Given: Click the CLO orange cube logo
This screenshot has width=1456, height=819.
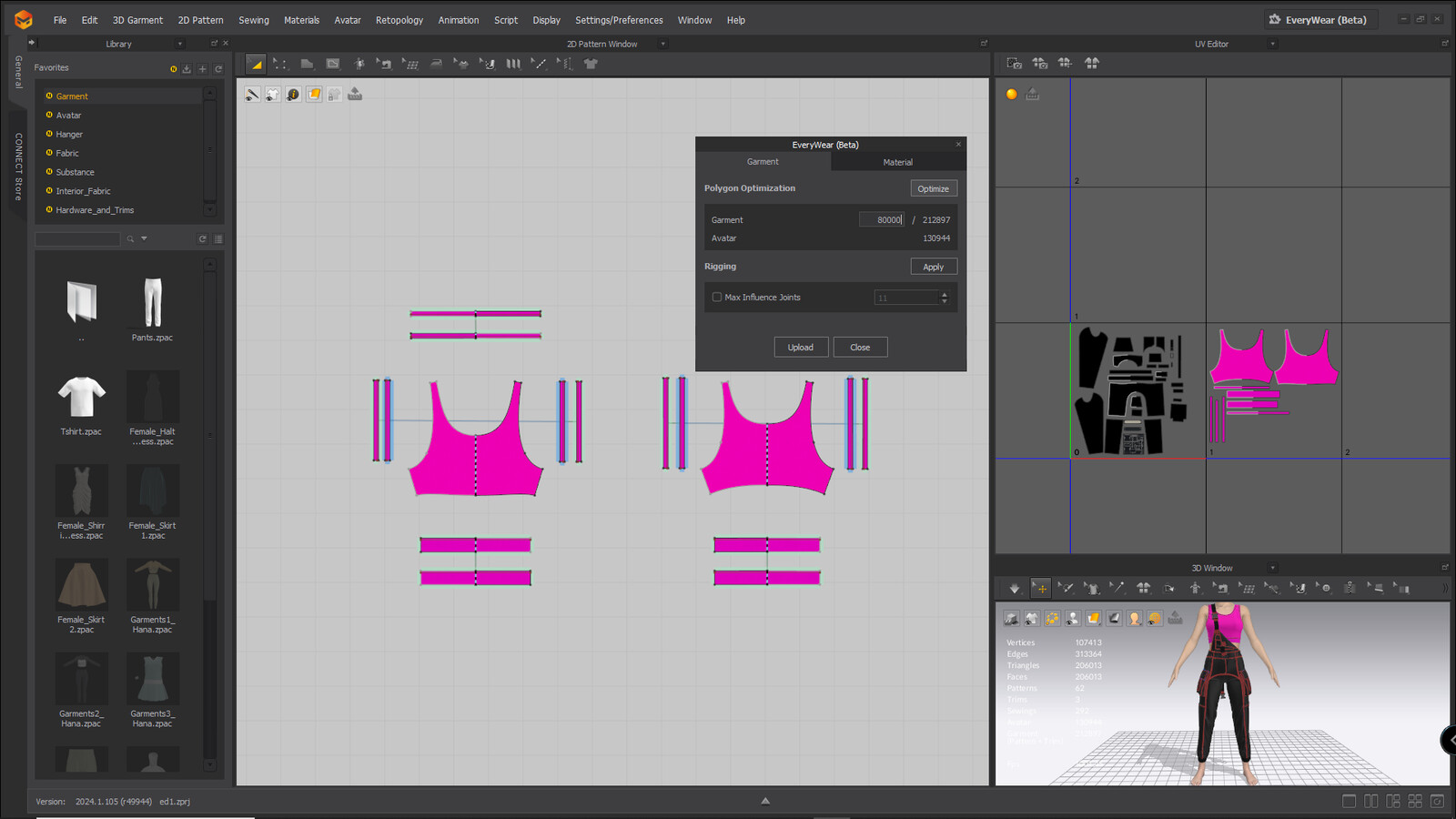Looking at the screenshot, I should (x=23, y=19).
